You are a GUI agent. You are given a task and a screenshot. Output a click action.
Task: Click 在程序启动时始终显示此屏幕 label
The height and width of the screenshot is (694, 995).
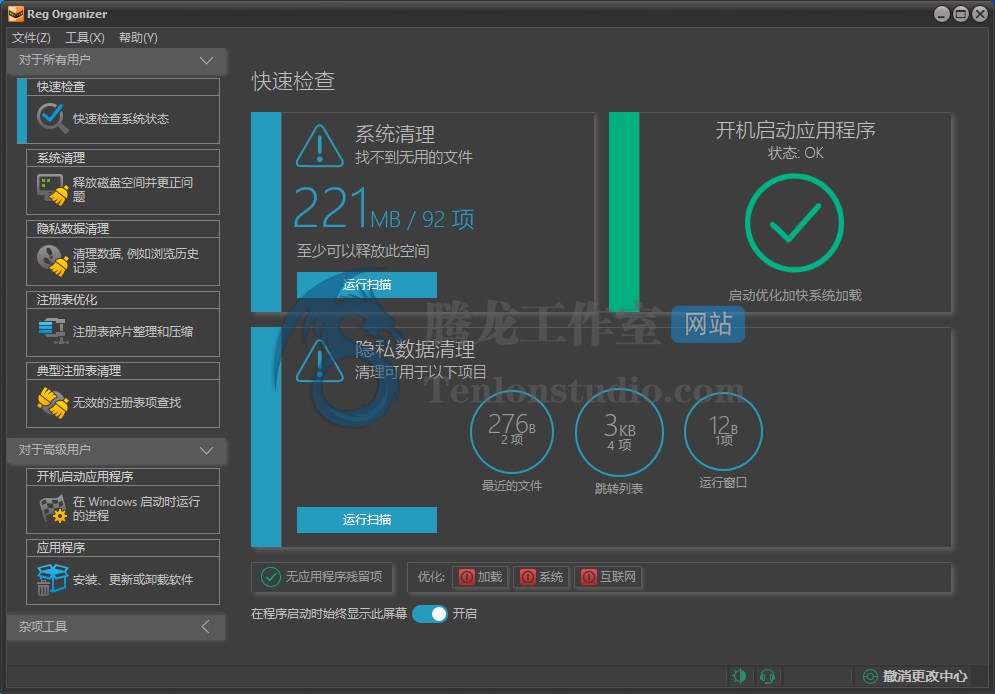pyautogui.click(x=329, y=613)
